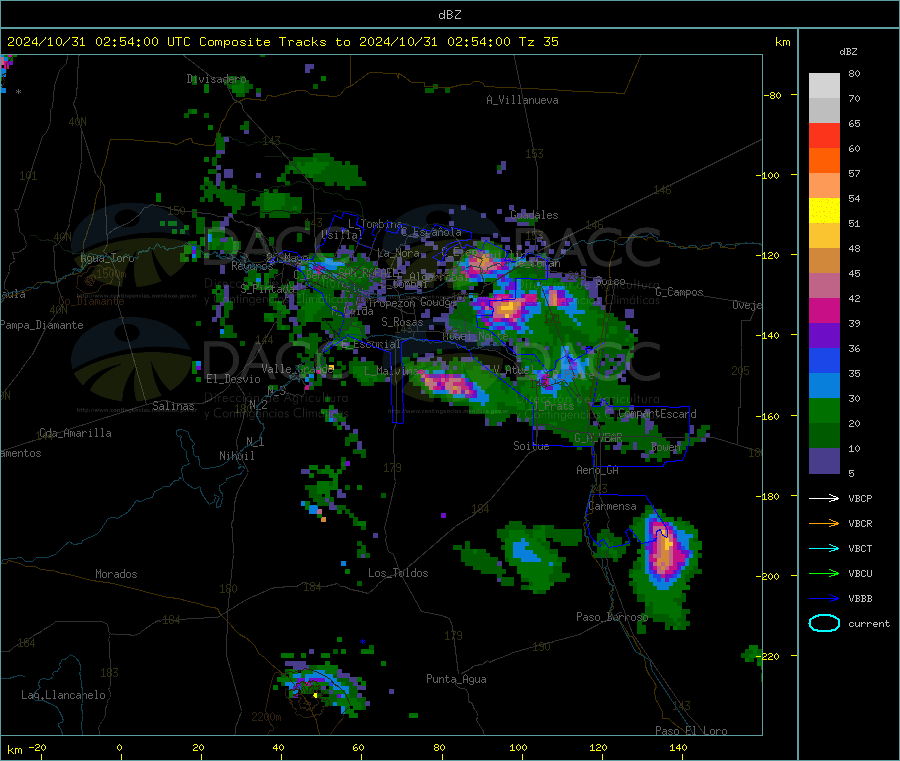Select the light gray 70–80 dBZ swatch

click(x=824, y=86)
